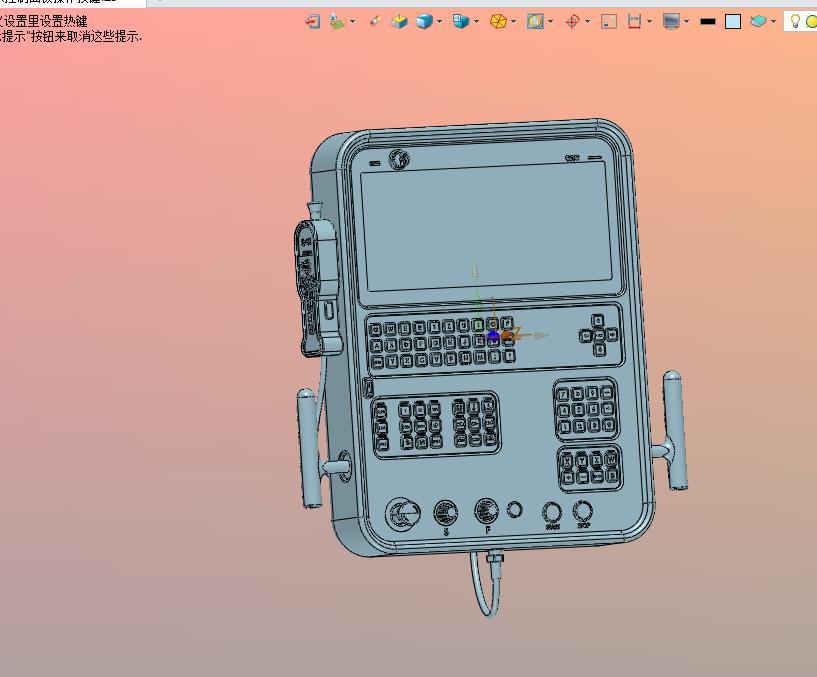The height and width of the screenshot is (677, 817).
Task: Click the black line color swatch
Action: (x=708, y=21)
